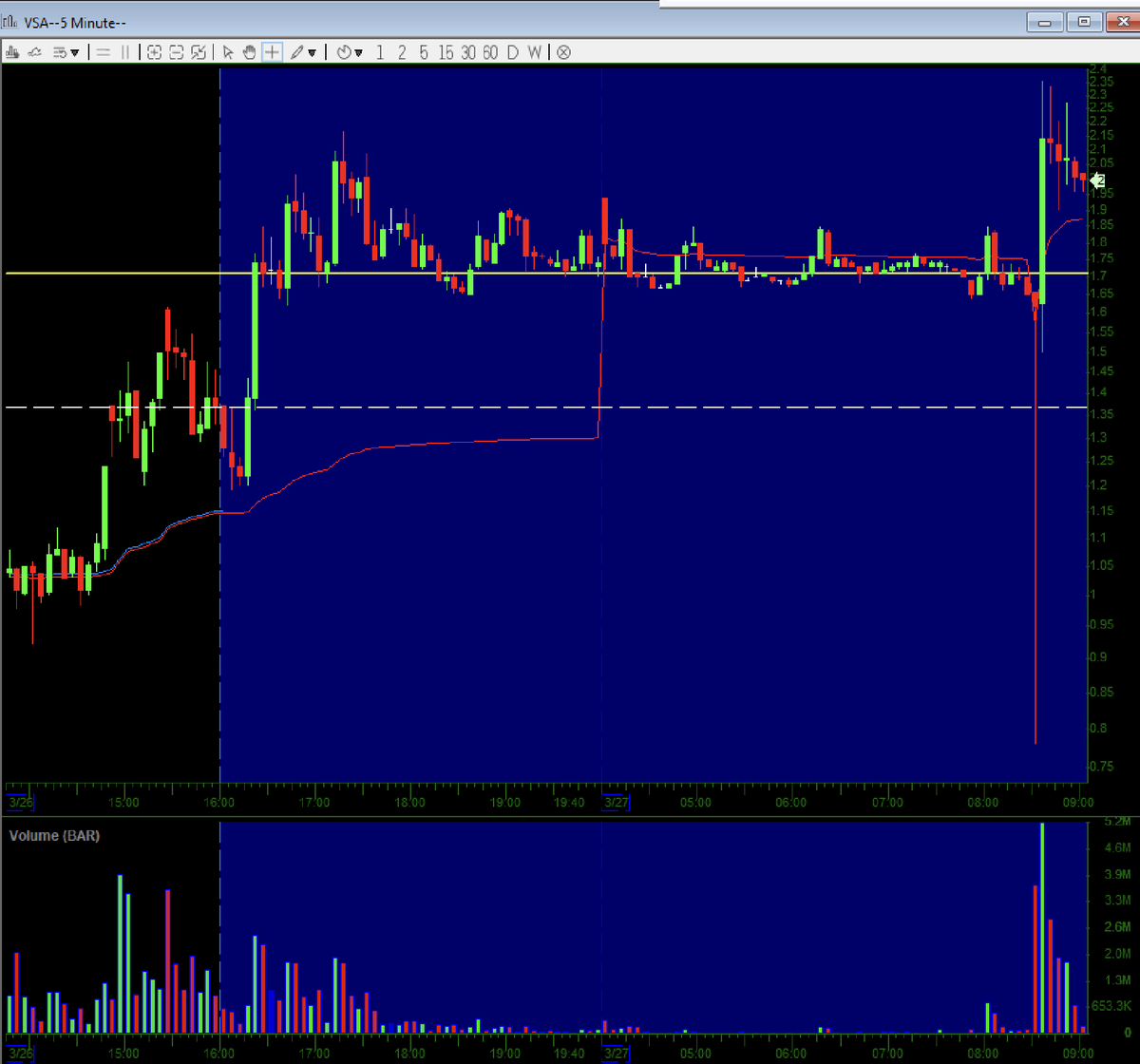Open the list settings dropdown in toolbar
Screen dimensions: 1140x1064
click(66, 52)
